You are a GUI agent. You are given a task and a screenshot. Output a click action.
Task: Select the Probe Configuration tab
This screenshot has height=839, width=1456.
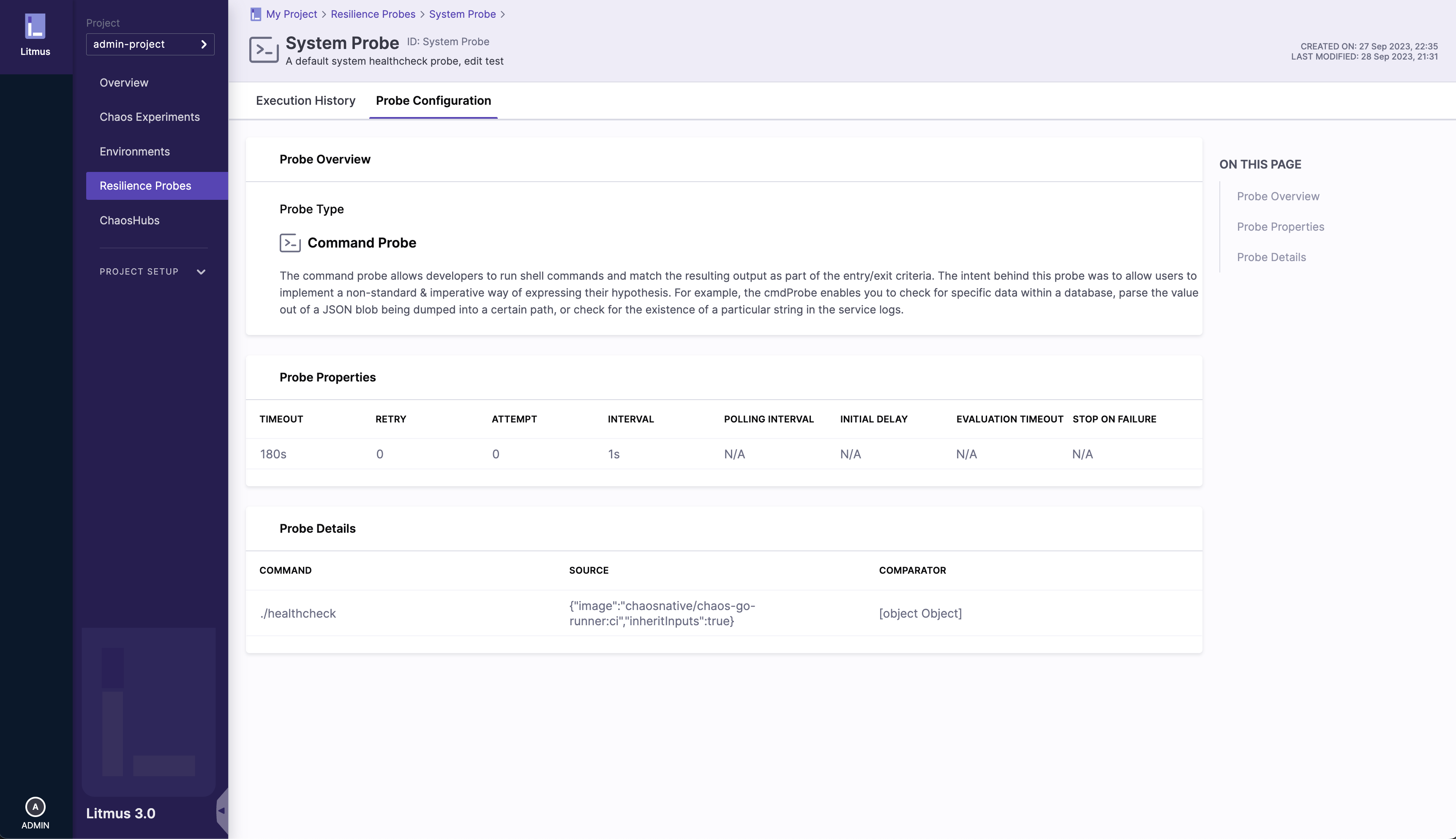(x=433, y=101)
